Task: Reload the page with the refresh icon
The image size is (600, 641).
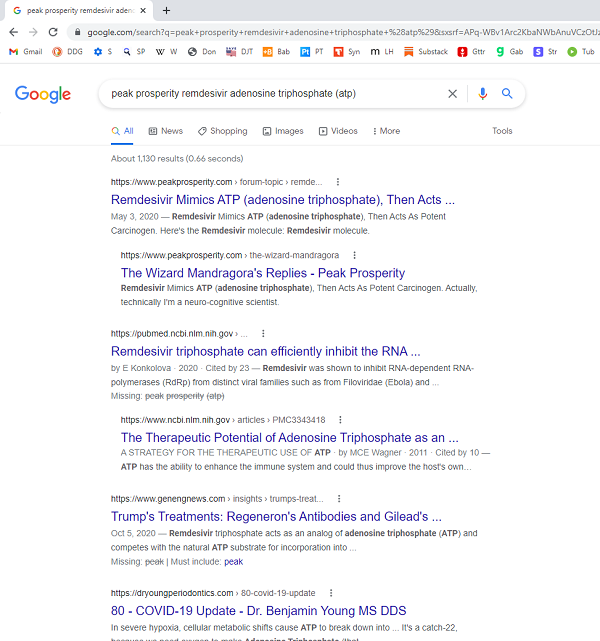Action: 53,32
